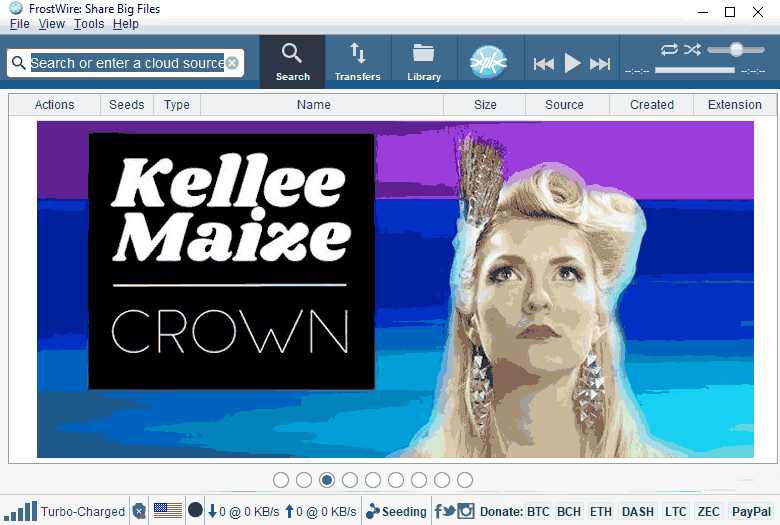Toggle the Seeding status control
780x525 pixels.
coord(396,511)
